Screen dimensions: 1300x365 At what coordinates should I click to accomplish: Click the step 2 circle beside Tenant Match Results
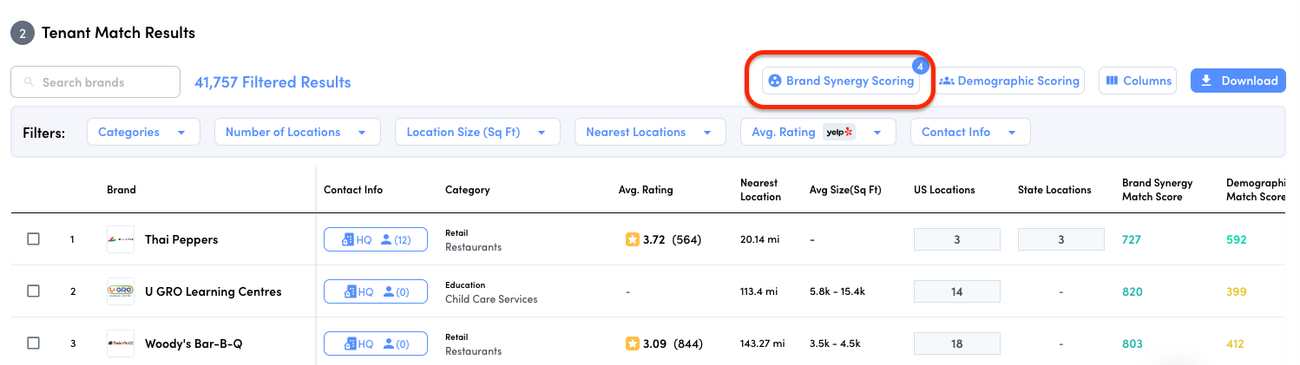tap(22, 33)
